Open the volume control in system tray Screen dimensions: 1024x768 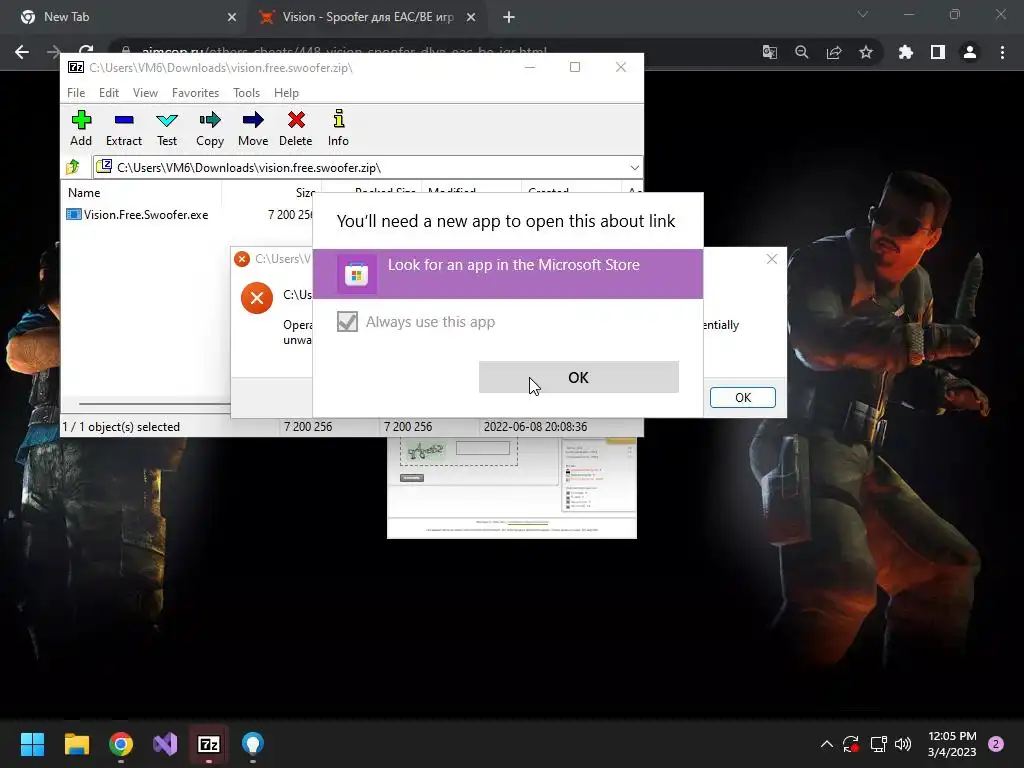903,744
